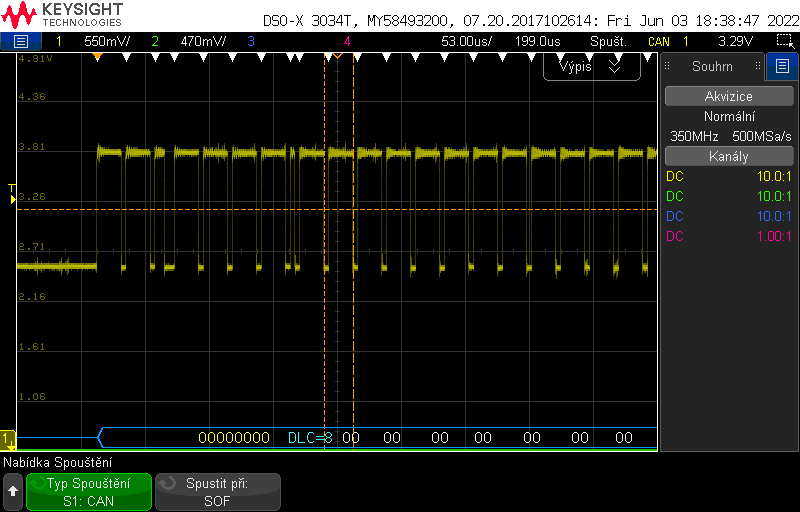
Task: Click the Nabídka Spouštění menu title
Action: 58,463
